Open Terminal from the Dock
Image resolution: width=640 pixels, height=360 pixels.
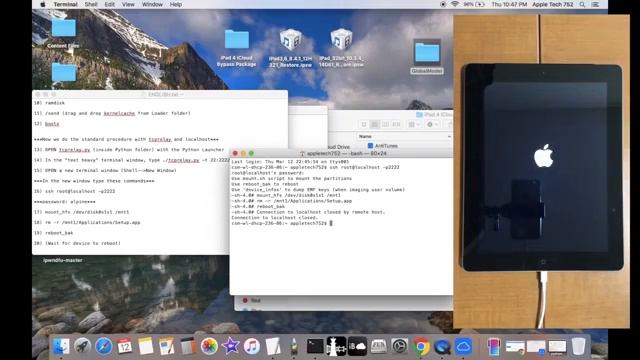click(315, 347)
